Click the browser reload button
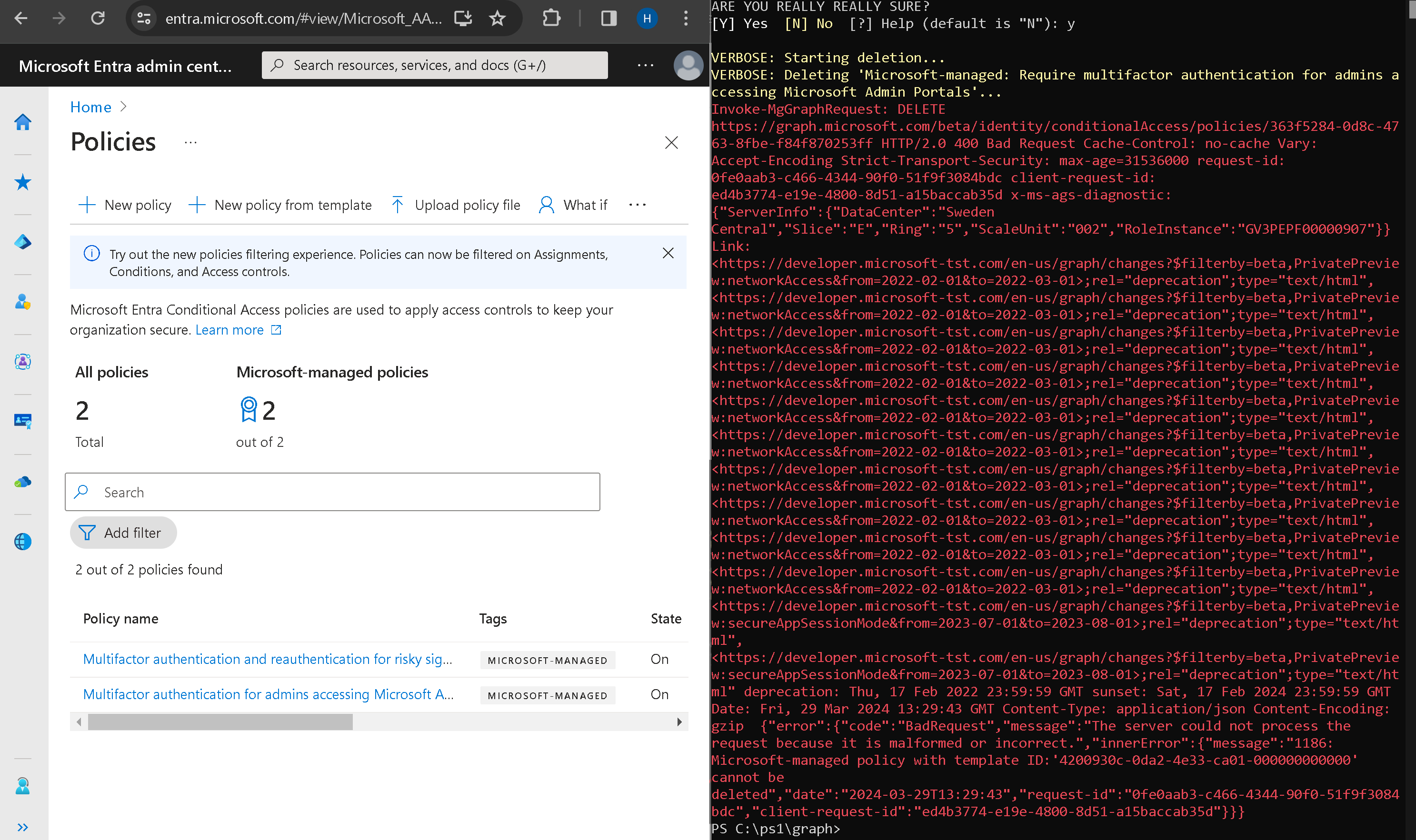Image resolution: width=1416 pixels, height=840 pixels. pyautogui.click(x=98, y=19)
